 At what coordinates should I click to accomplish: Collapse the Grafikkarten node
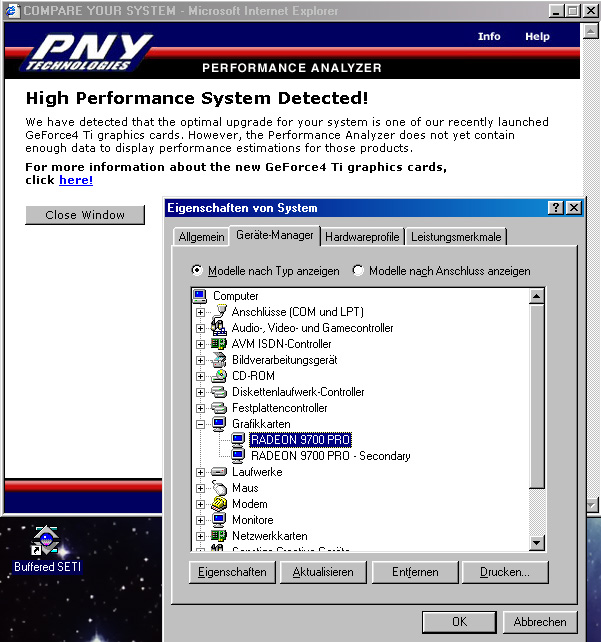click(x=200, y=424)
